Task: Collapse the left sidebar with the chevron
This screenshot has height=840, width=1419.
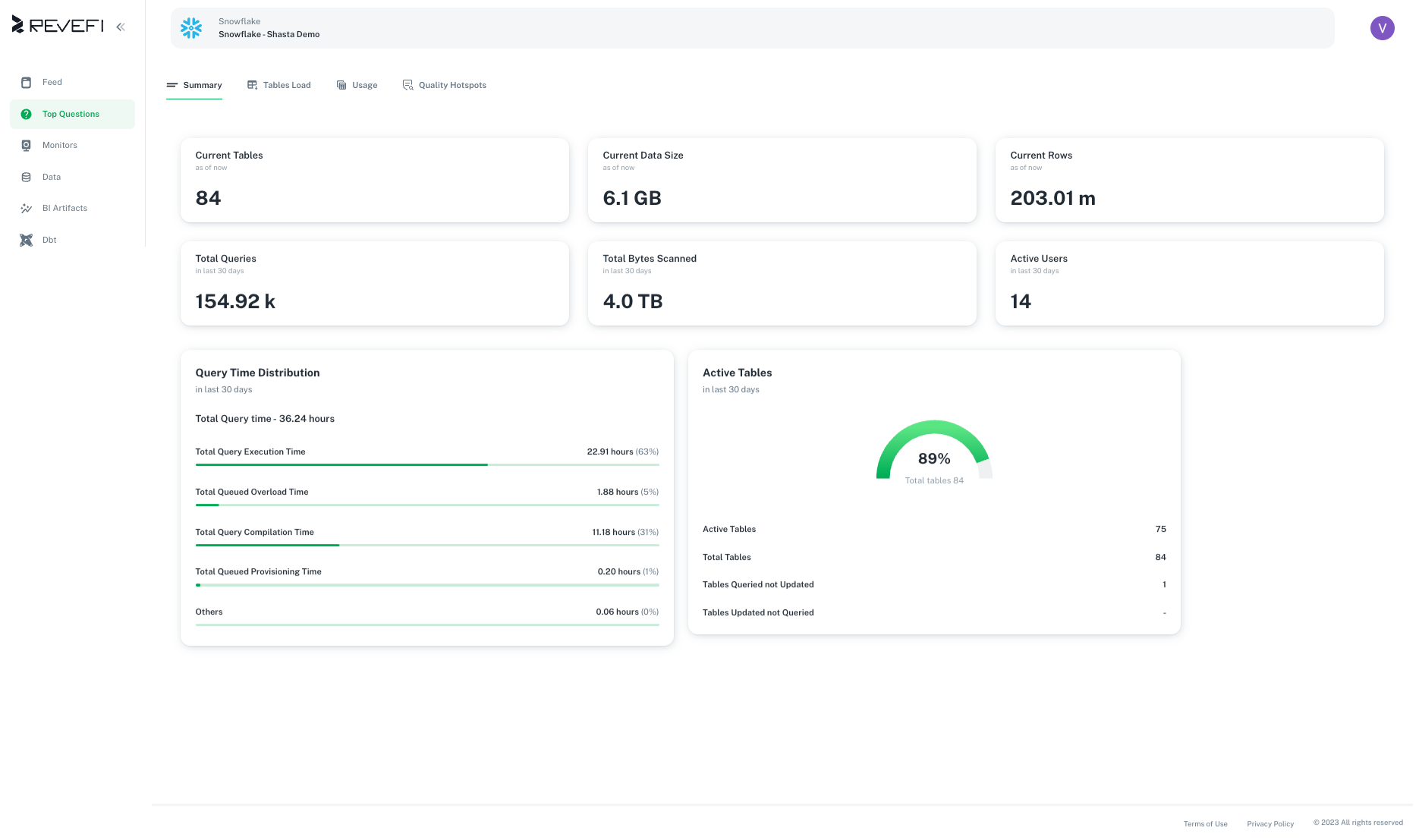Action: pos(120,26)
